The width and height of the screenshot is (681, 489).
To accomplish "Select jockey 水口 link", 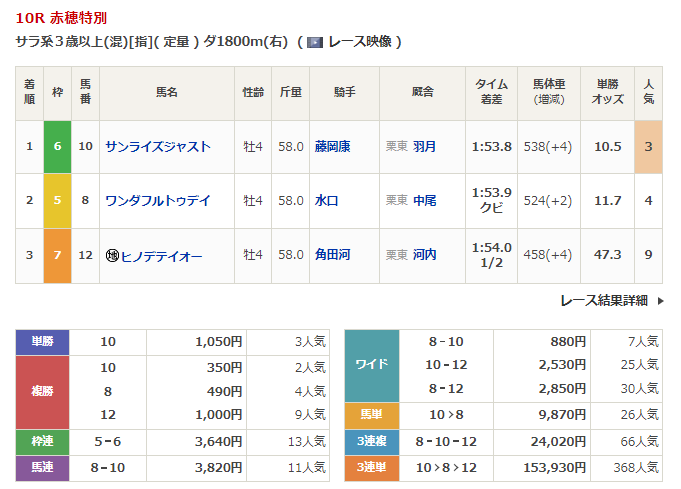I will [326, 200].
